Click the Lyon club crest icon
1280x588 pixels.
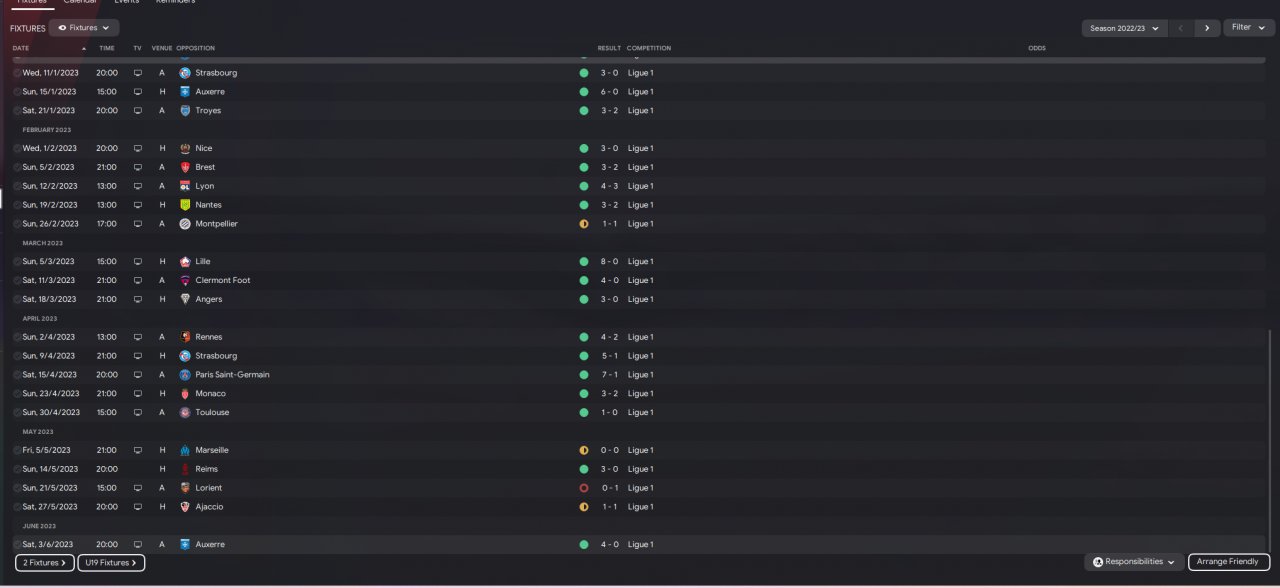pos(185,186)
